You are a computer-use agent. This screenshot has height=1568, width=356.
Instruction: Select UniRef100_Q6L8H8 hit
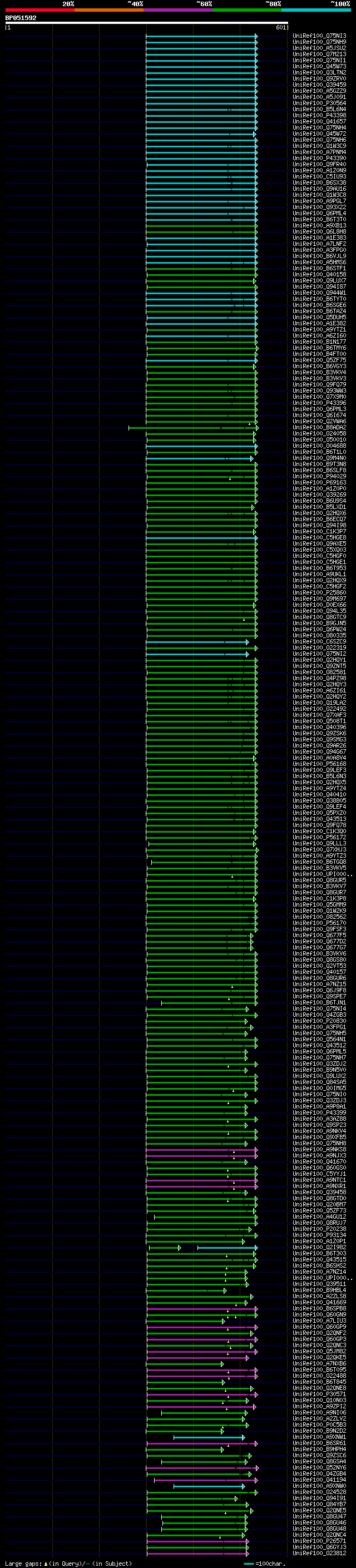(x=319, y=231)
